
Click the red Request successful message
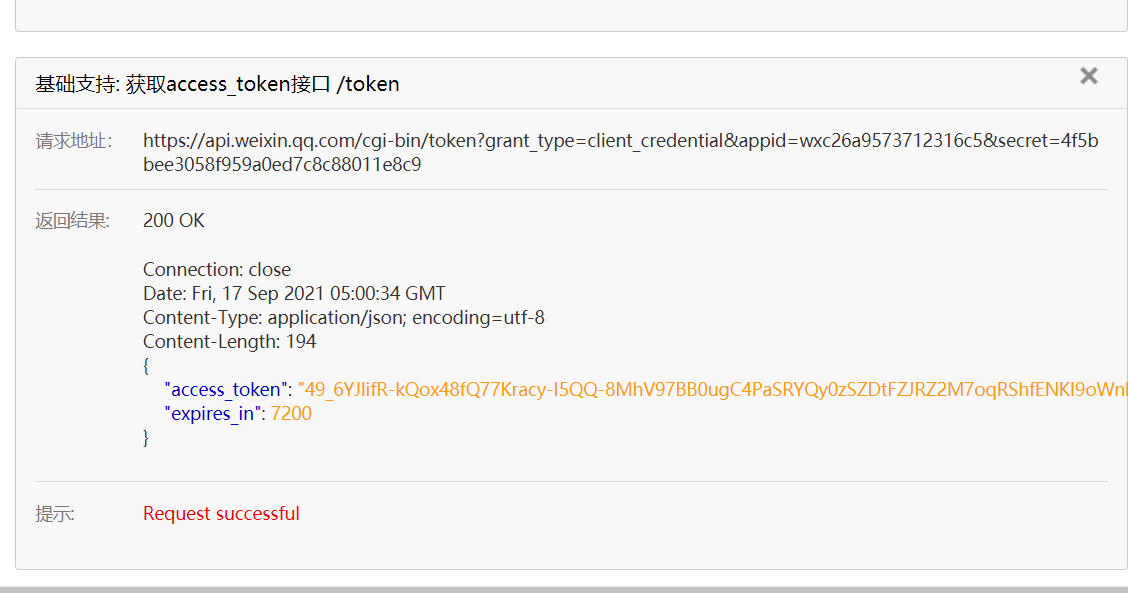tap(221, 514)
